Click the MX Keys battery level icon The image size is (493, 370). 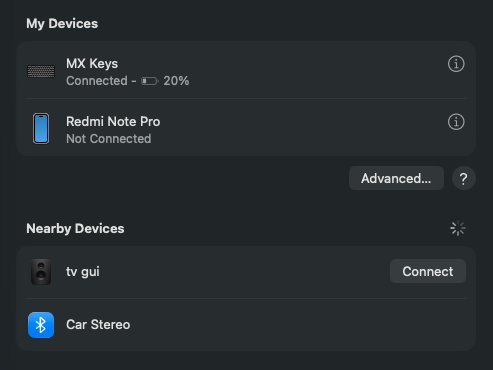[149, 81]
